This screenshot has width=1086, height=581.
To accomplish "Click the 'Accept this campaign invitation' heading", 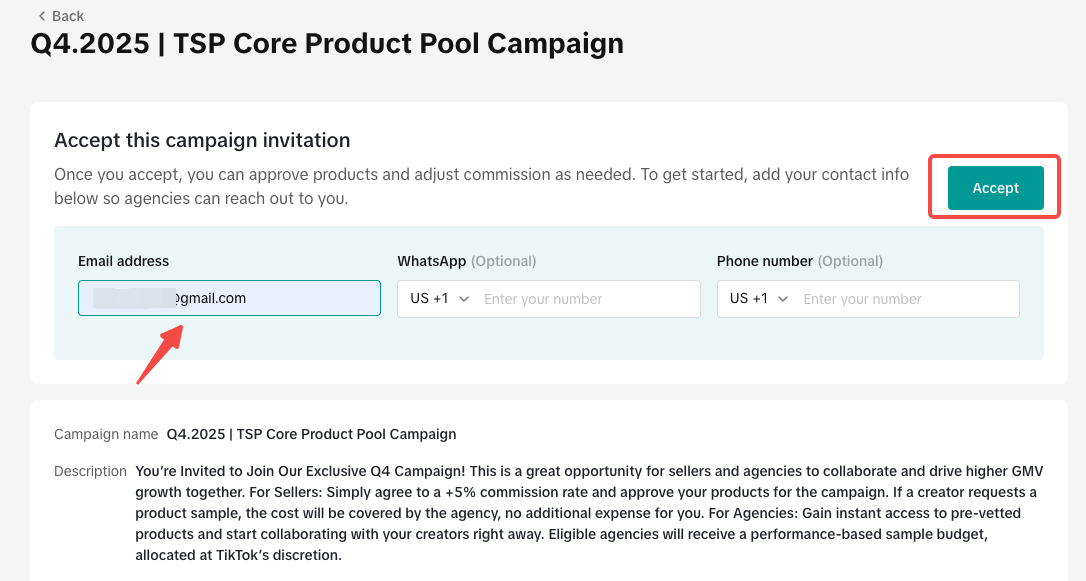I will (202, 140).
